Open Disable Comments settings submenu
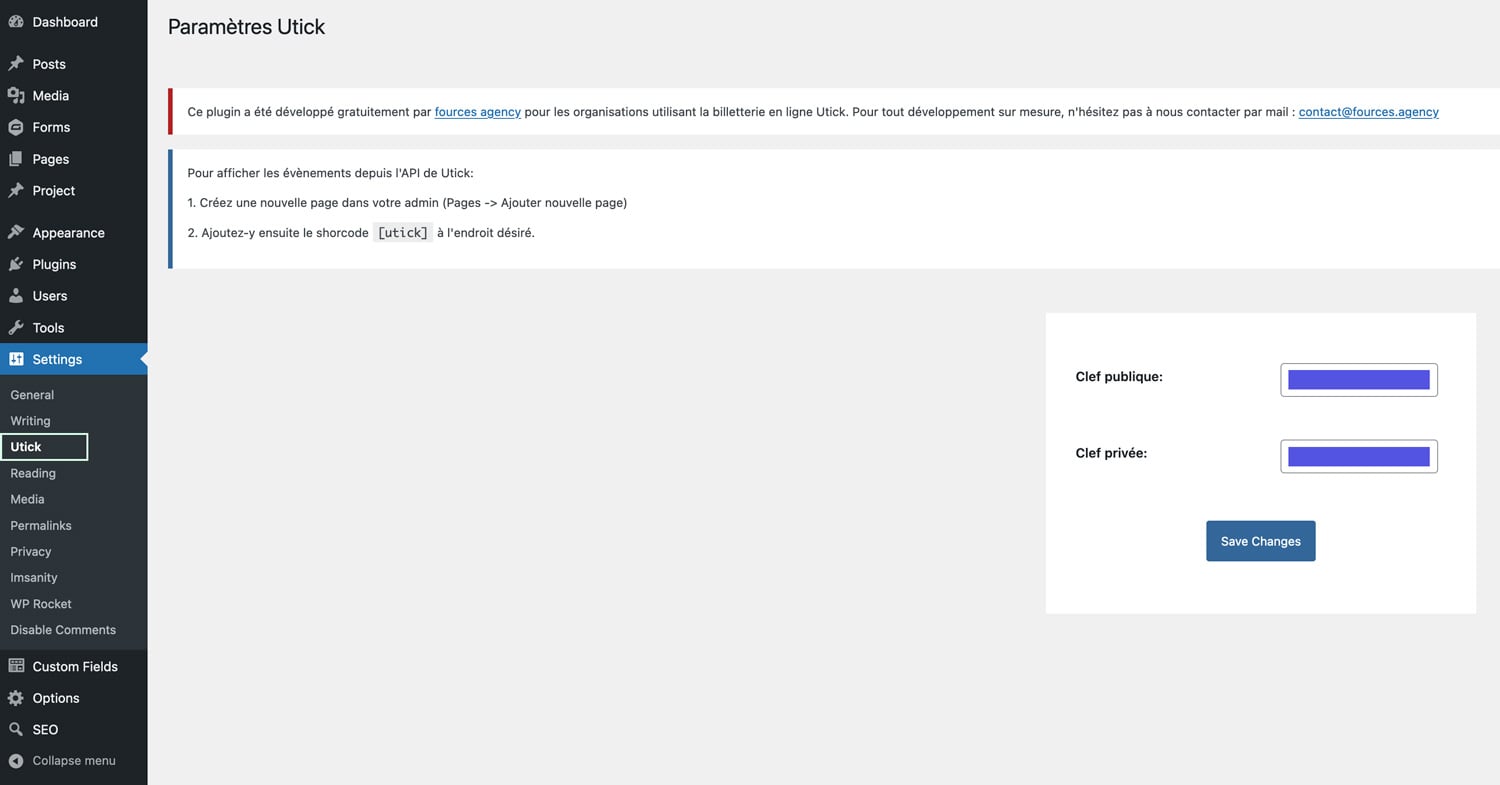 pos(63,629)
